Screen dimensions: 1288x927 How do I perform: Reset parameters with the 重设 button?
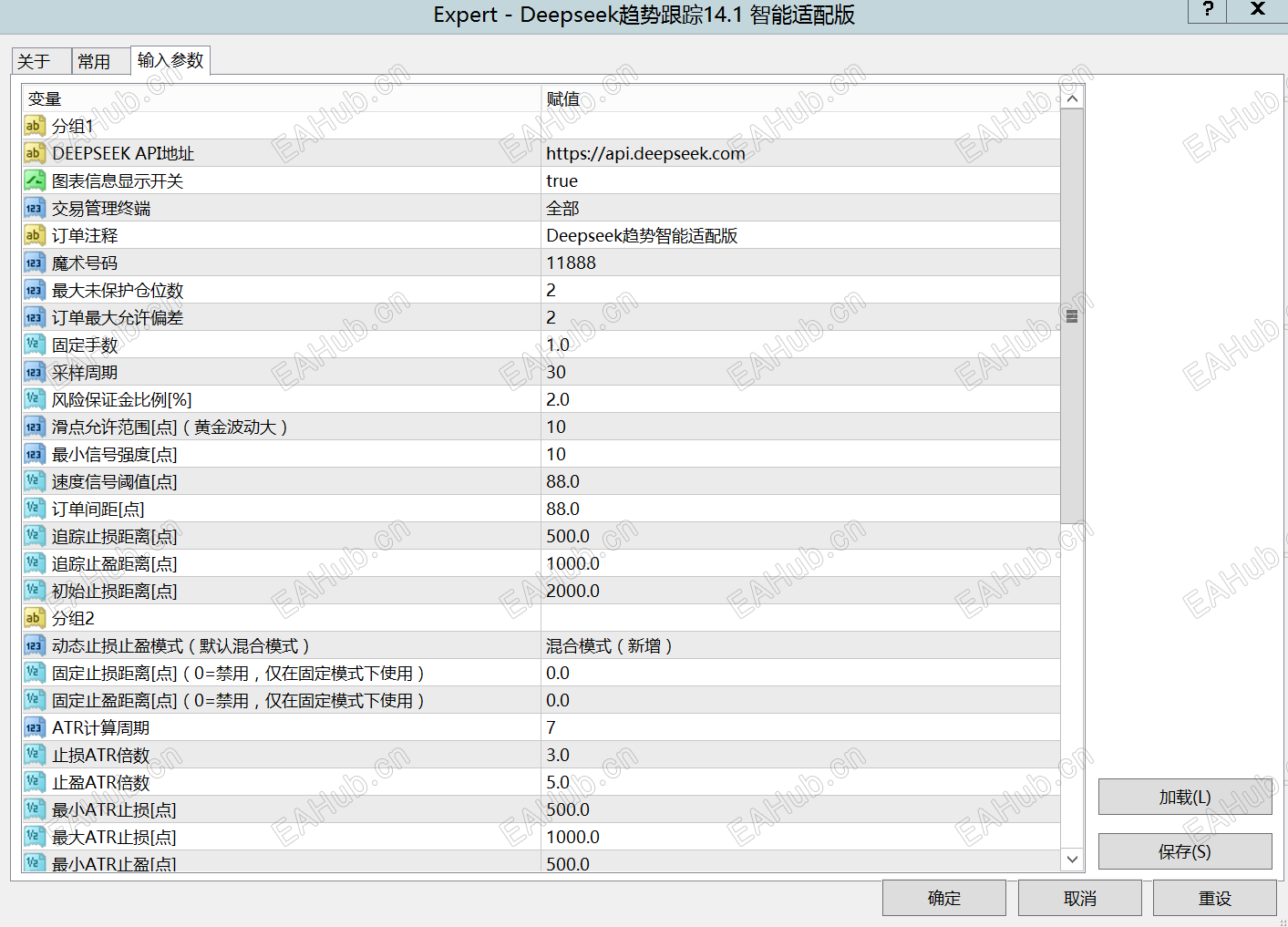pos(1215,898)
